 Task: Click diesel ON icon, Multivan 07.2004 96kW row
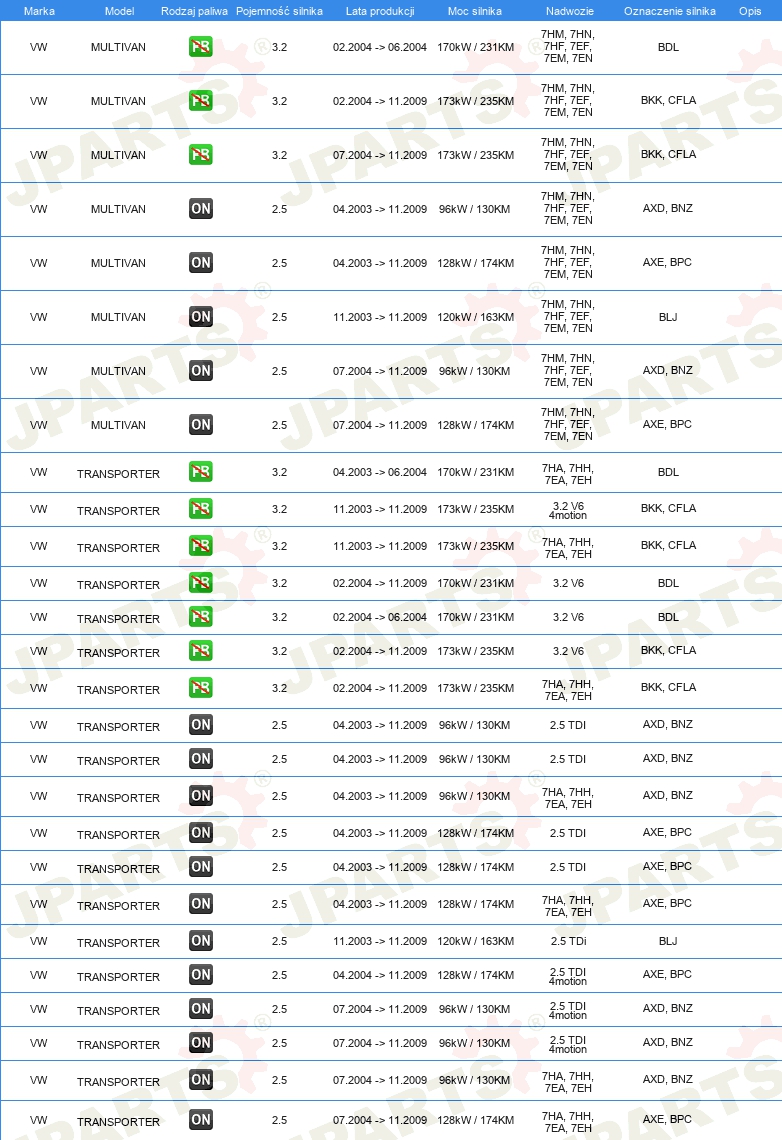coord(201,371)
